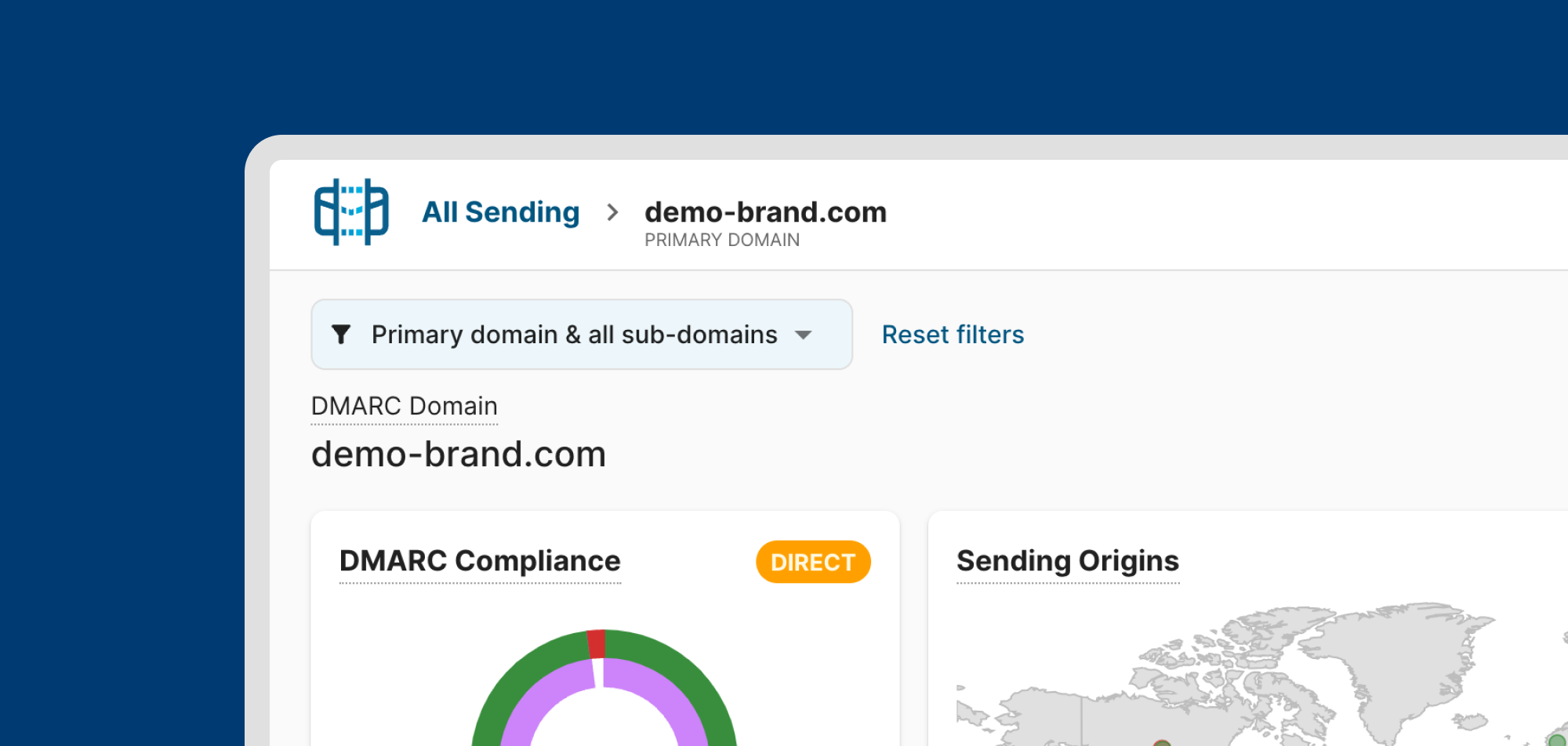Image resolution: width=1568 pixels, height=746 pixels.
Task: Click the DMARC Compliance heading
Action: [480, 561]
